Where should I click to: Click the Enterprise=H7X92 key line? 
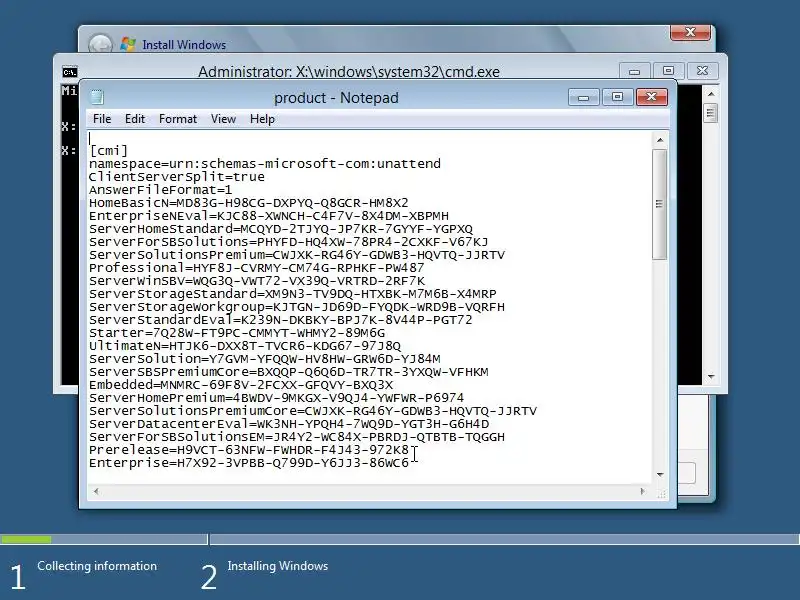pos(249,463)
